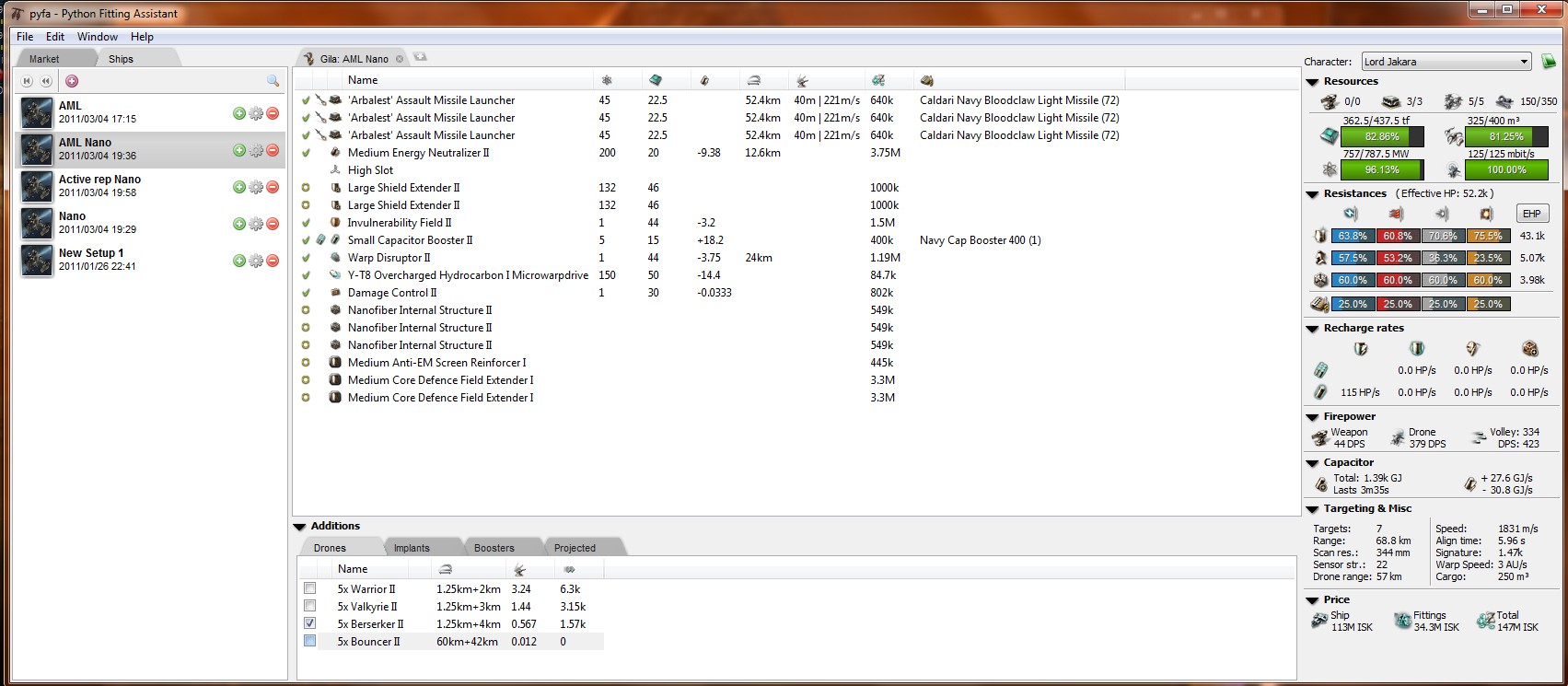Image resolution: width=1568 pixels, height=686 pixels.
Task: Click the ammo column header icon in module table
Action: [x=926, y=80]
